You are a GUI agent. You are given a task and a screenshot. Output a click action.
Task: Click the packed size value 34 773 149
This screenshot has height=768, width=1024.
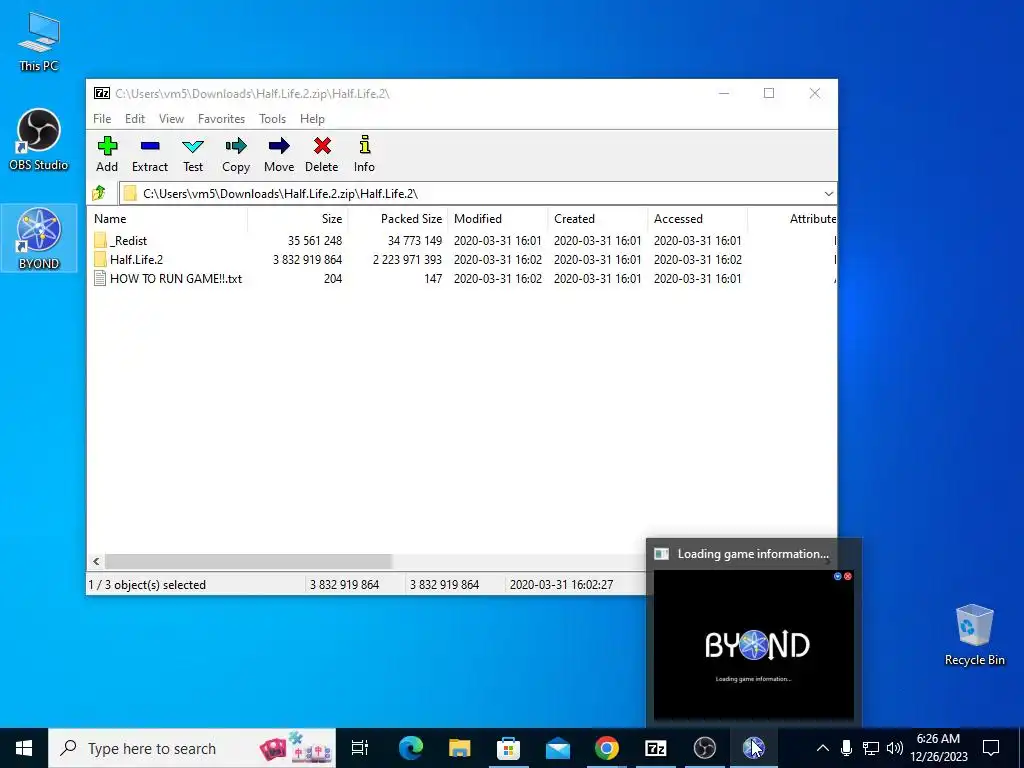coord(415,240)
